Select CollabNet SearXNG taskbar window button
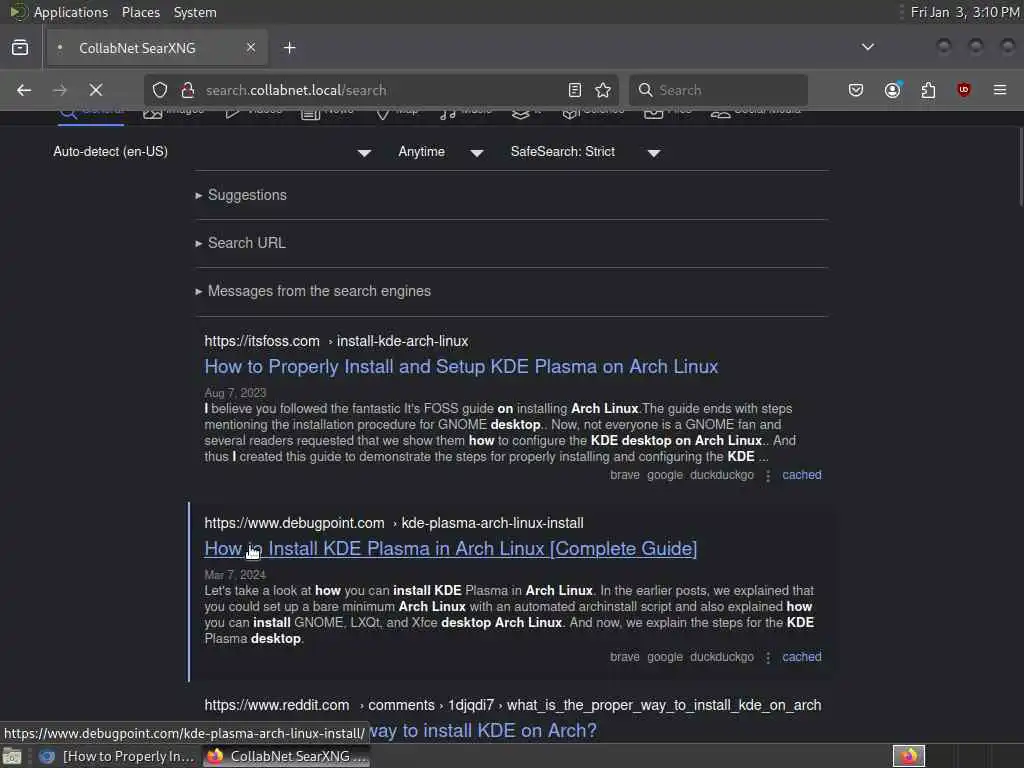The height and width of the screenshot is (768, 1024). pos(287,756)
